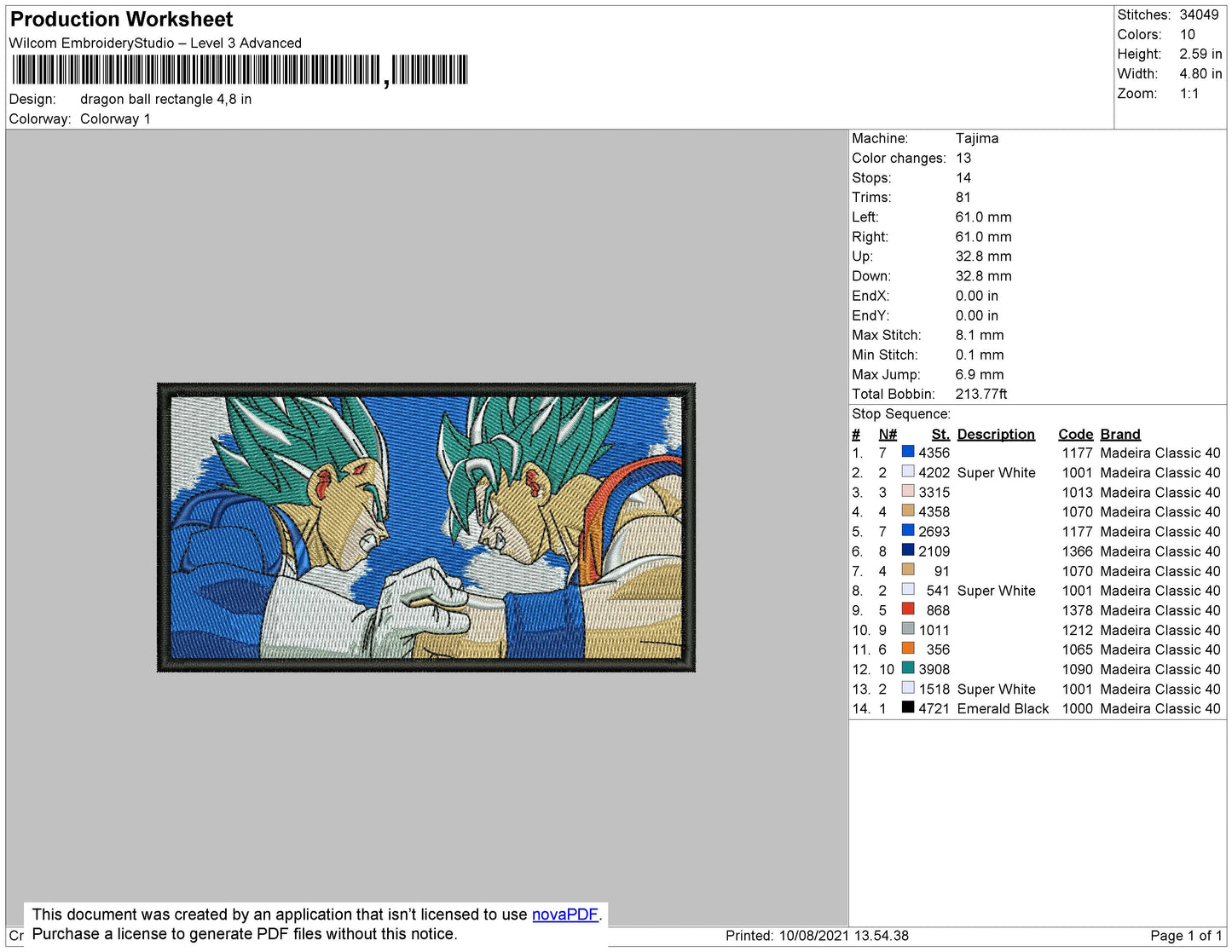
Task: Select the dark navy swatch for code 1366
Action: (x=908, y=551)
